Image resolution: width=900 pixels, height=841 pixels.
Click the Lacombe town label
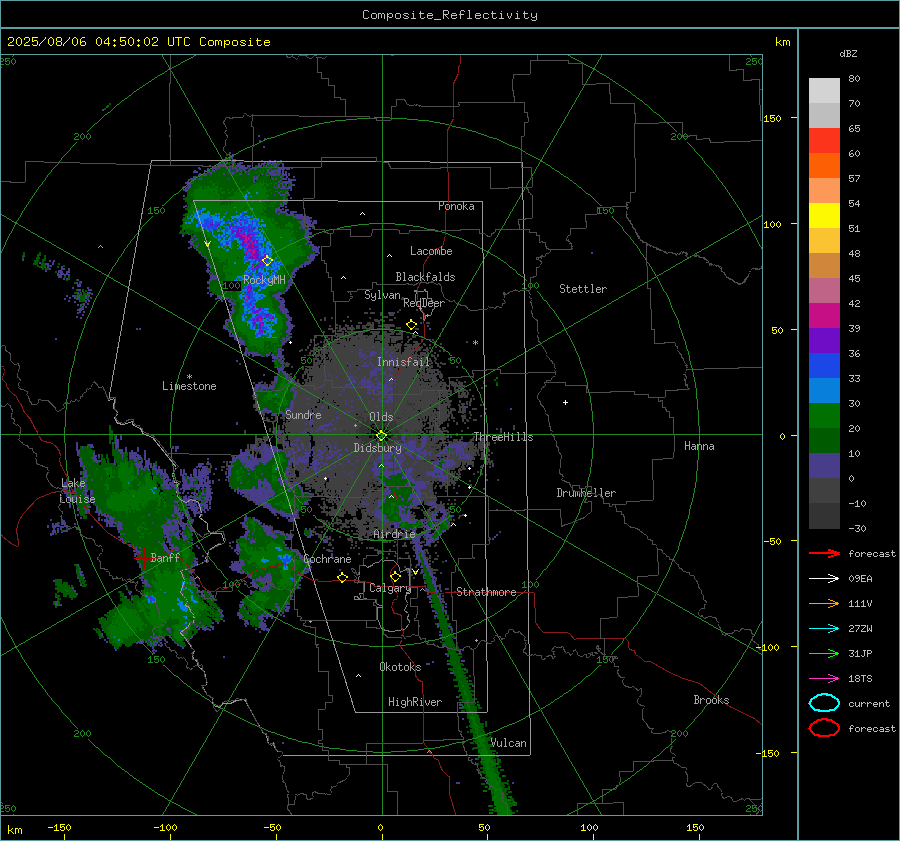(431, 251)
